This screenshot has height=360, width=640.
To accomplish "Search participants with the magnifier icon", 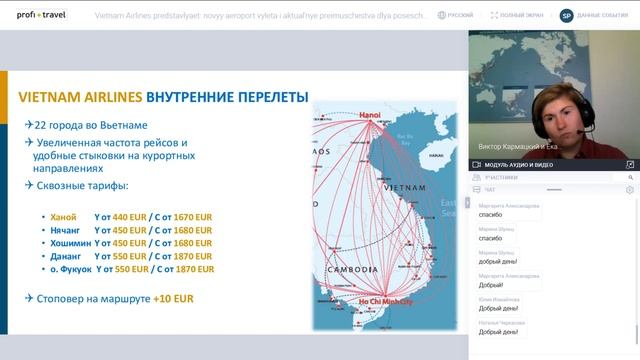I will [x=631, y=178].
